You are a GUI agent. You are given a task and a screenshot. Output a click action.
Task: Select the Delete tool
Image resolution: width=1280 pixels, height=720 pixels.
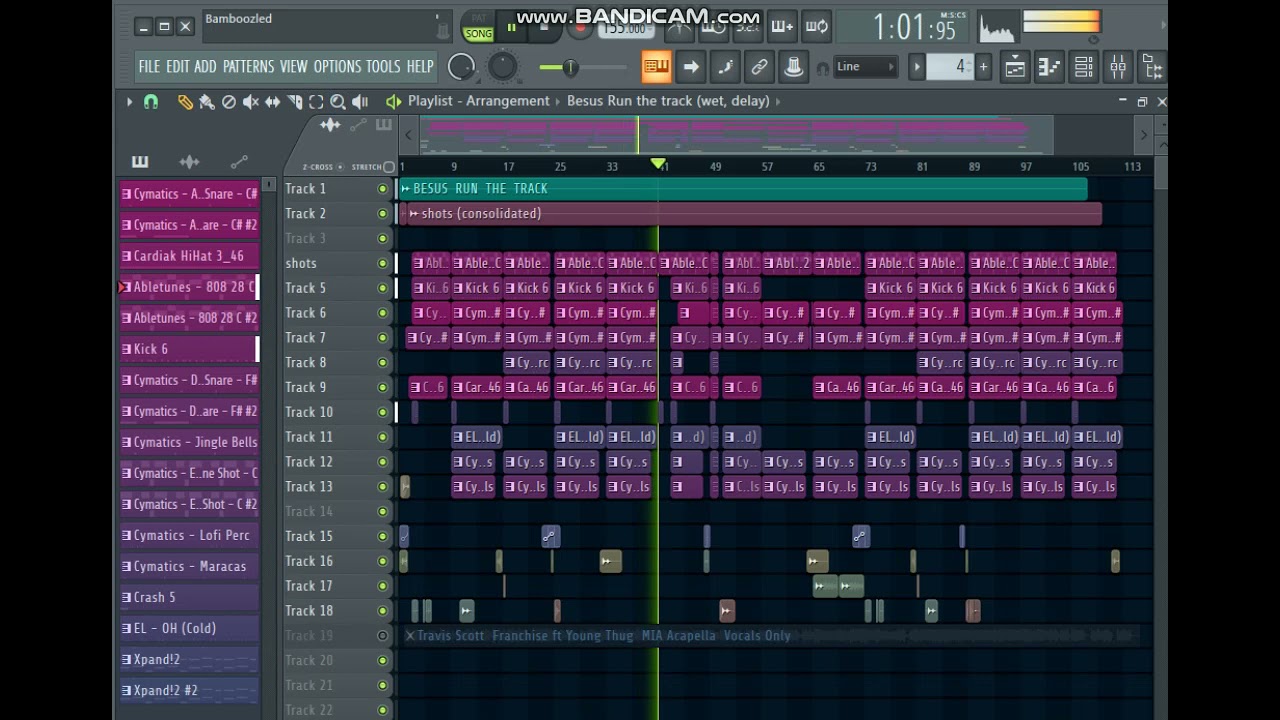click(x=229, y=101)
